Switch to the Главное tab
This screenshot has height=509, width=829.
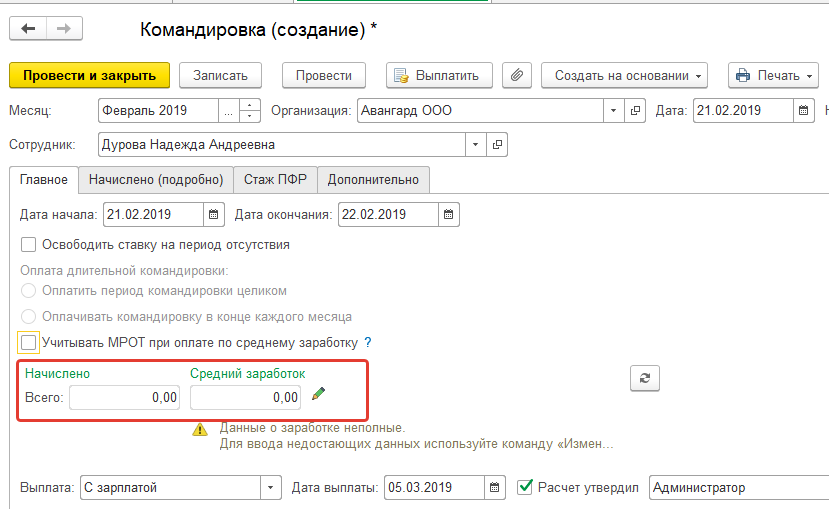(x=44, y=180)
